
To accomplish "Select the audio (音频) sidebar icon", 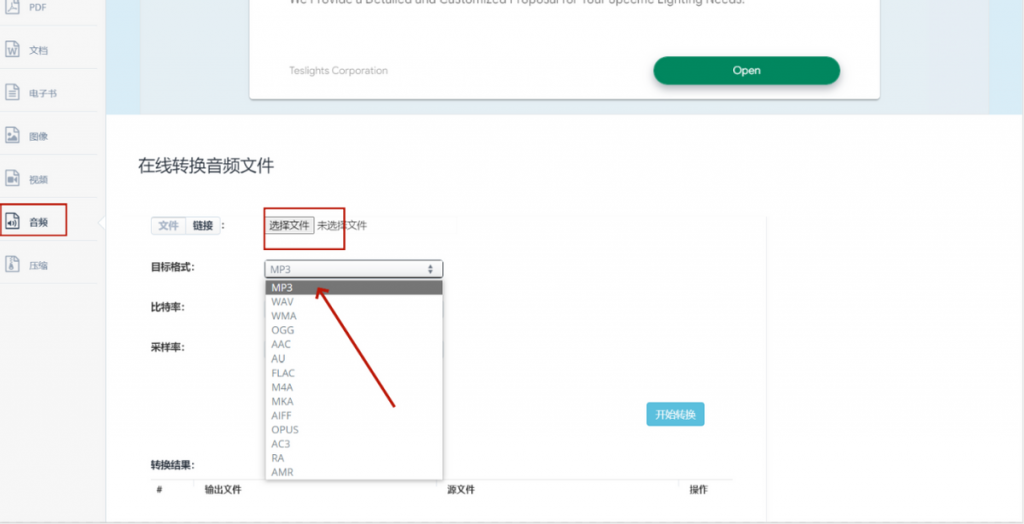I will click(x=12, y=222).
